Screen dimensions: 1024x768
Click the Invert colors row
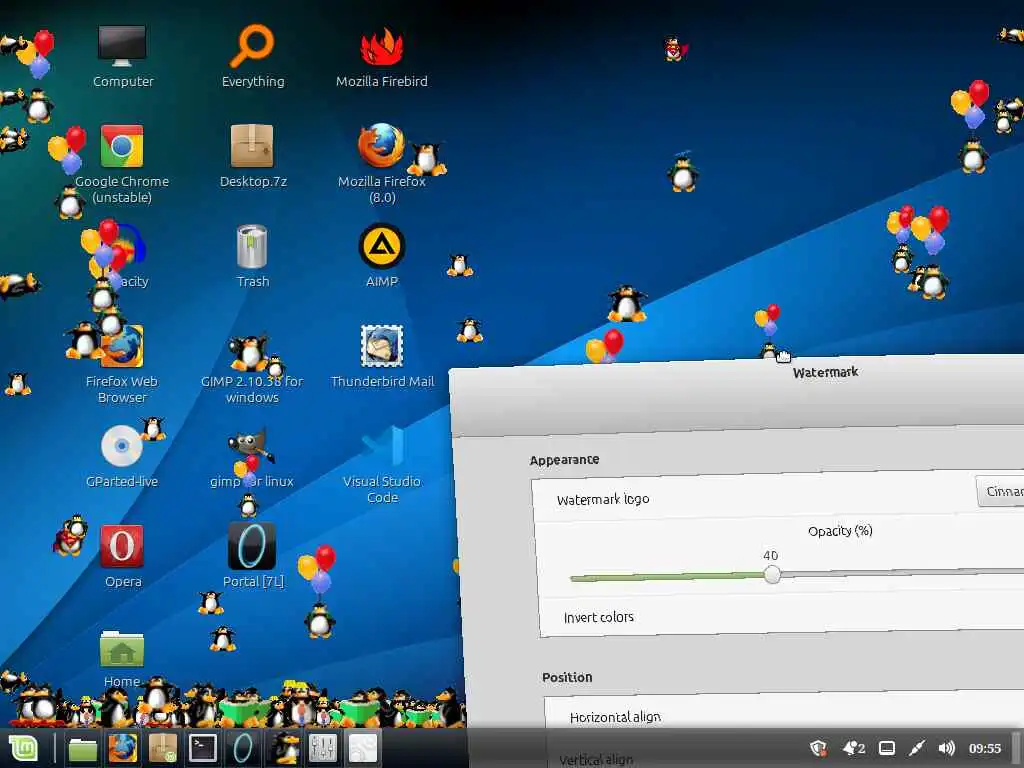[x=782, y=615]
